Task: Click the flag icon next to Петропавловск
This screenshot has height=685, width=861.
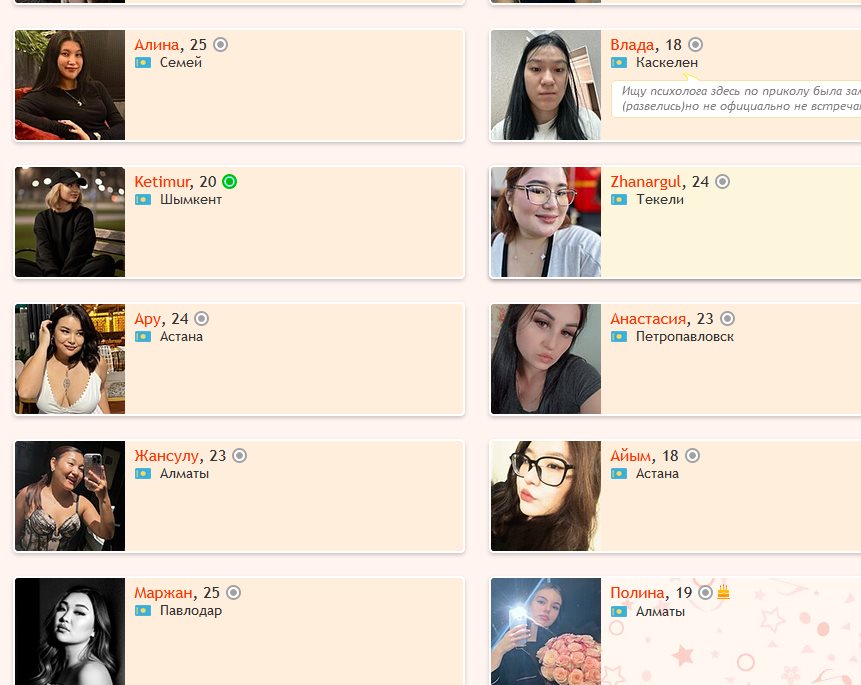Action: (x=619, y=337)
